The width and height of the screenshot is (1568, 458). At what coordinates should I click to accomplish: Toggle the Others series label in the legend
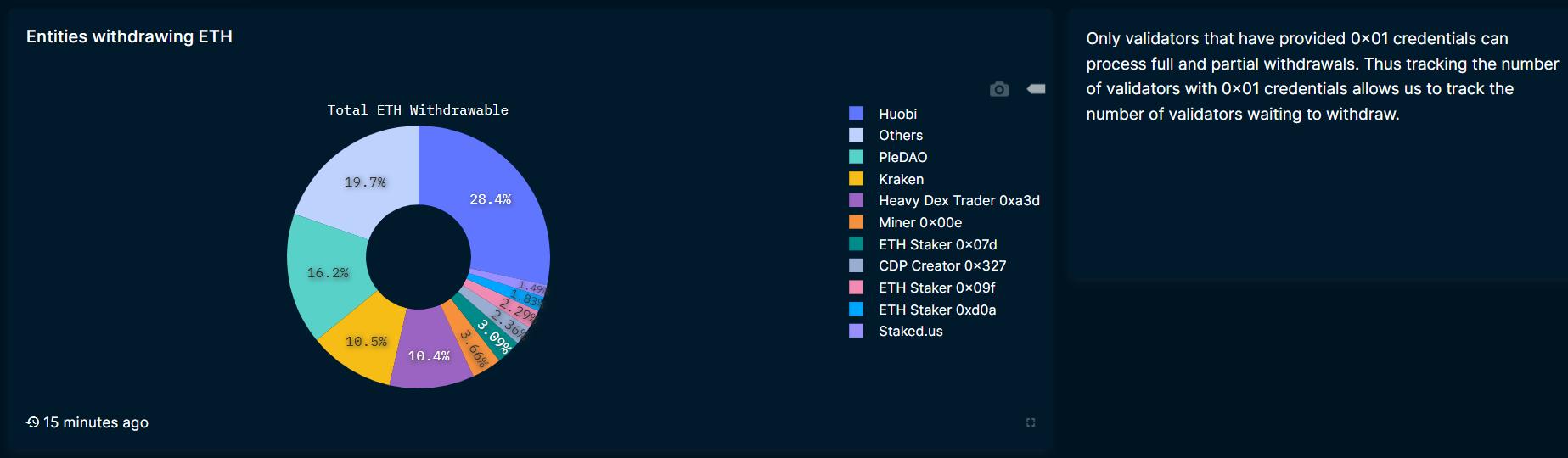(900, 136)
